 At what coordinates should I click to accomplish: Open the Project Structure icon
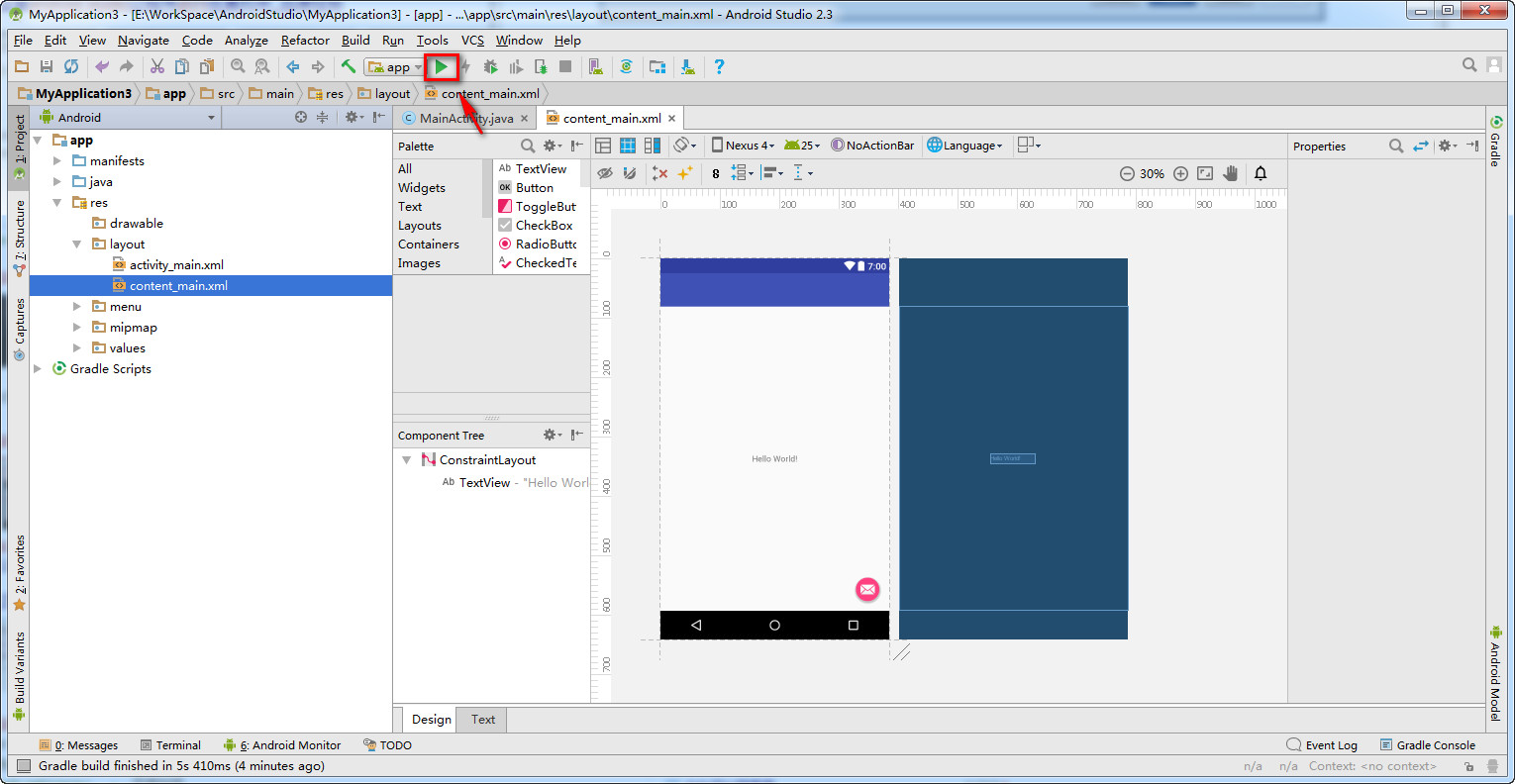[x=656, y=66]
